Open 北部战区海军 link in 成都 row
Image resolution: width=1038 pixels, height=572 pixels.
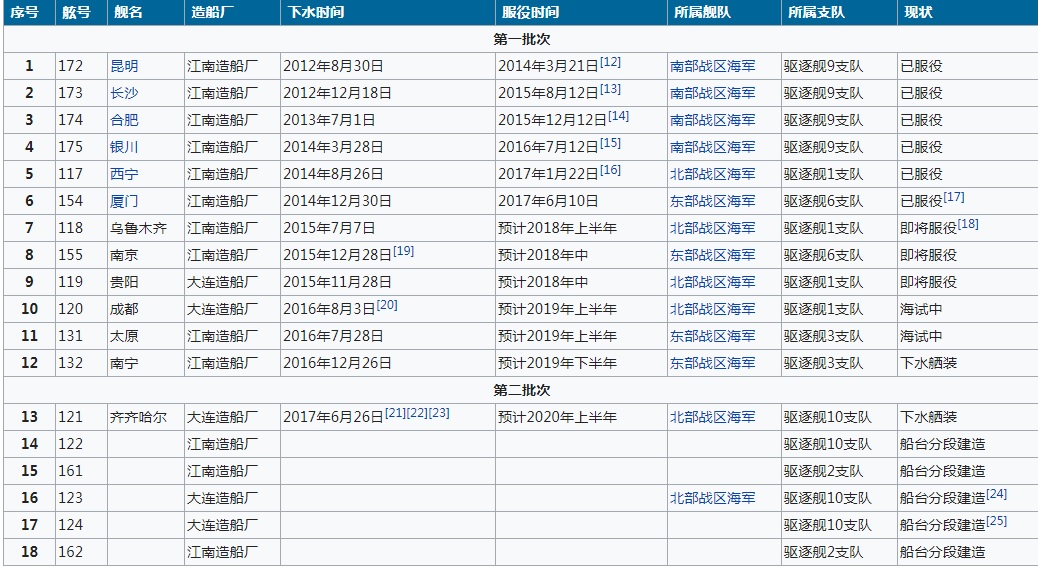pyautogui.click(x=712, y=309)
